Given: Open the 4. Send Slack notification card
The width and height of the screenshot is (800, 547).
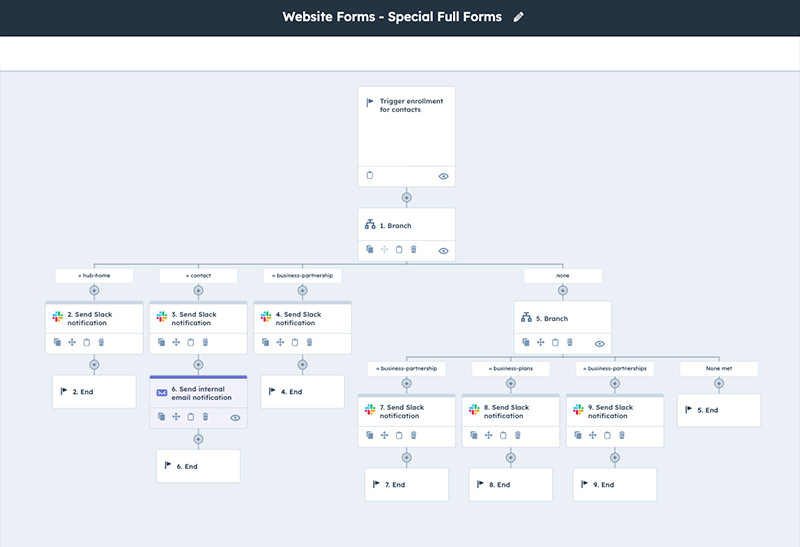Looking at the screenshot, I should pos(302,318).
